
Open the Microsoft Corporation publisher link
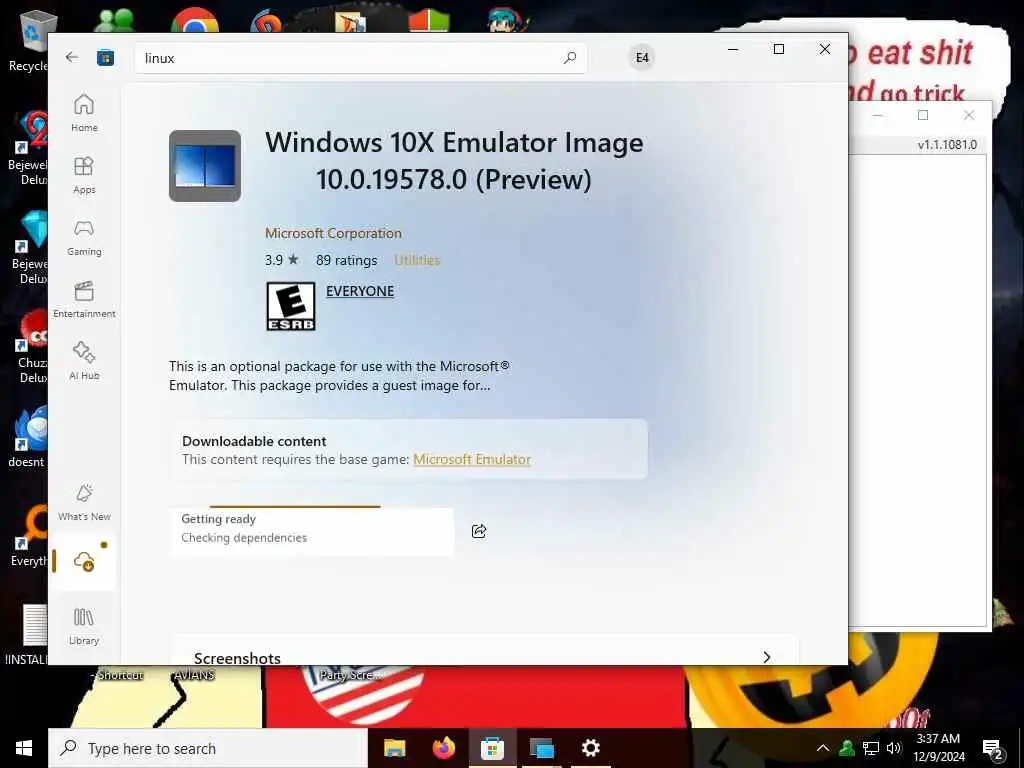333,233
